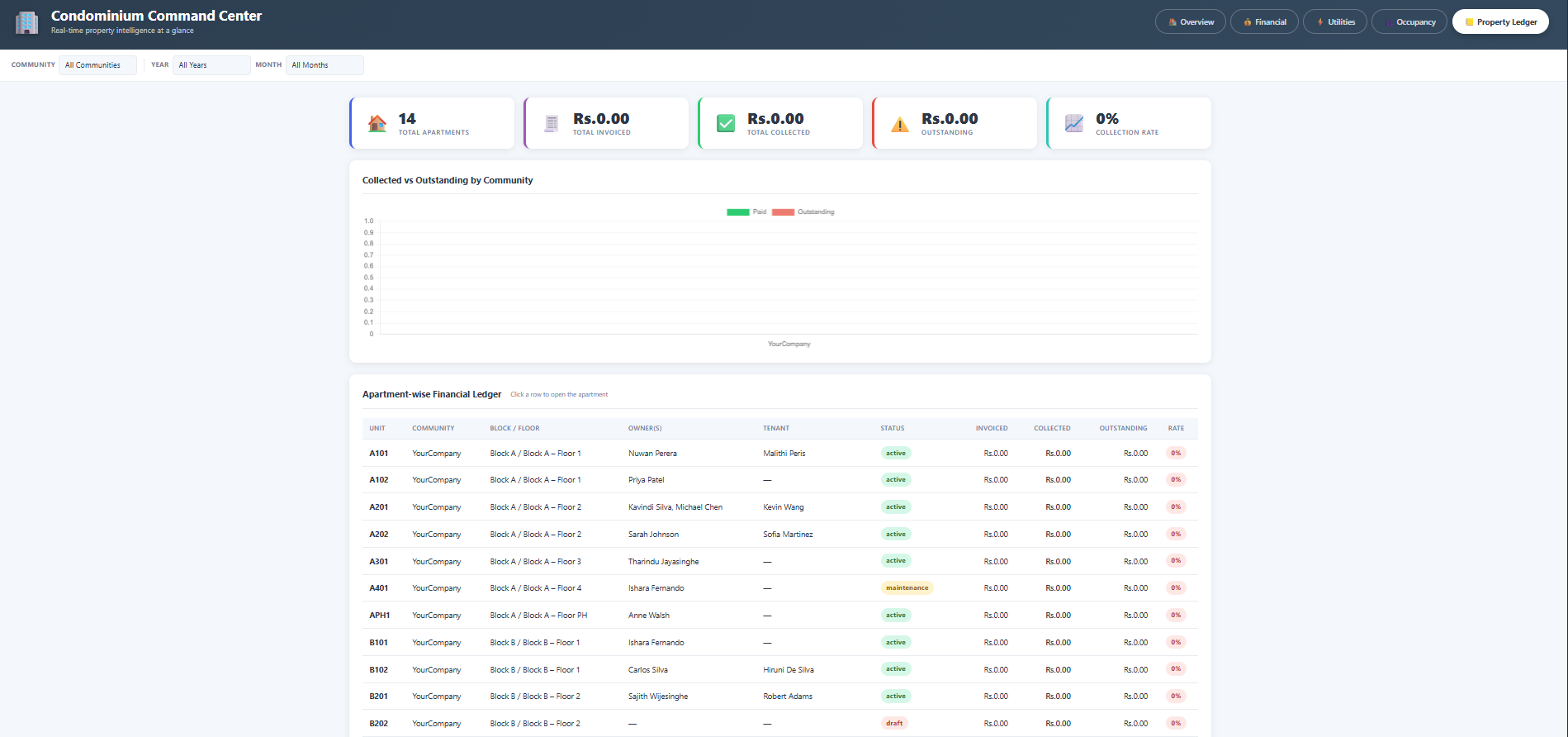Click the YourCompany chart axis label
1568x737 pixels.
click(789, 344)
